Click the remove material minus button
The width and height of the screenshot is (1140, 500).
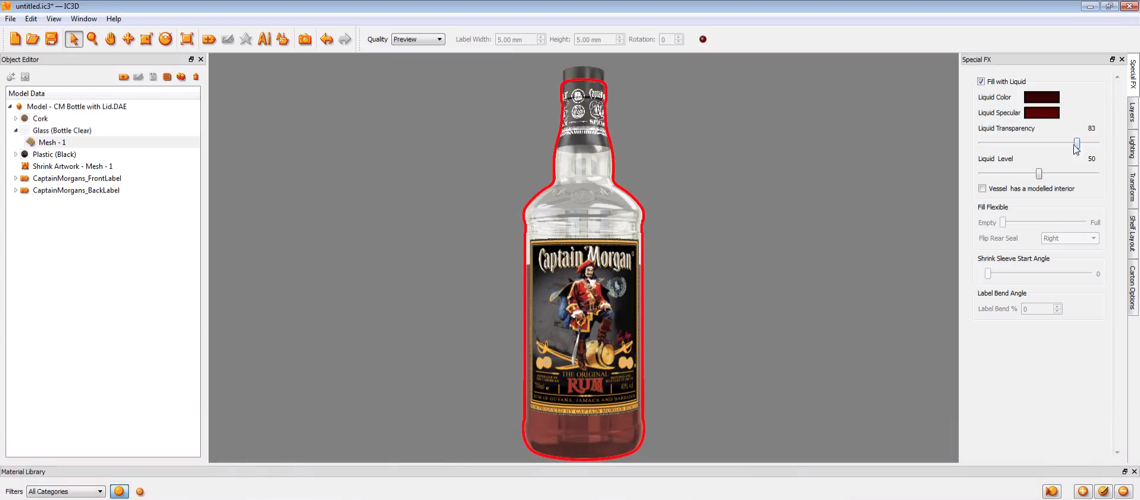pyautogui.click(x=1123, y=491)
